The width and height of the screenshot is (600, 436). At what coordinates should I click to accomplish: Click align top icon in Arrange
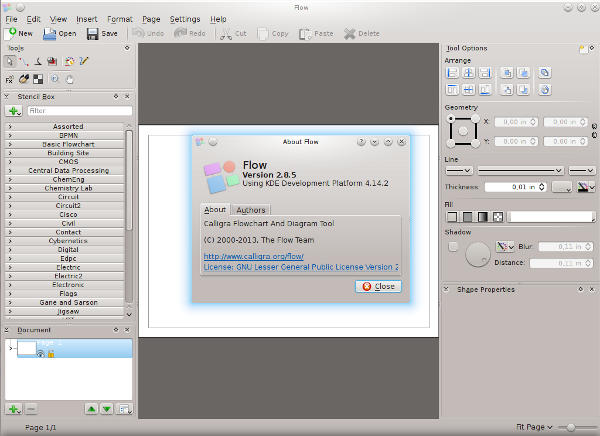point(453,90)
